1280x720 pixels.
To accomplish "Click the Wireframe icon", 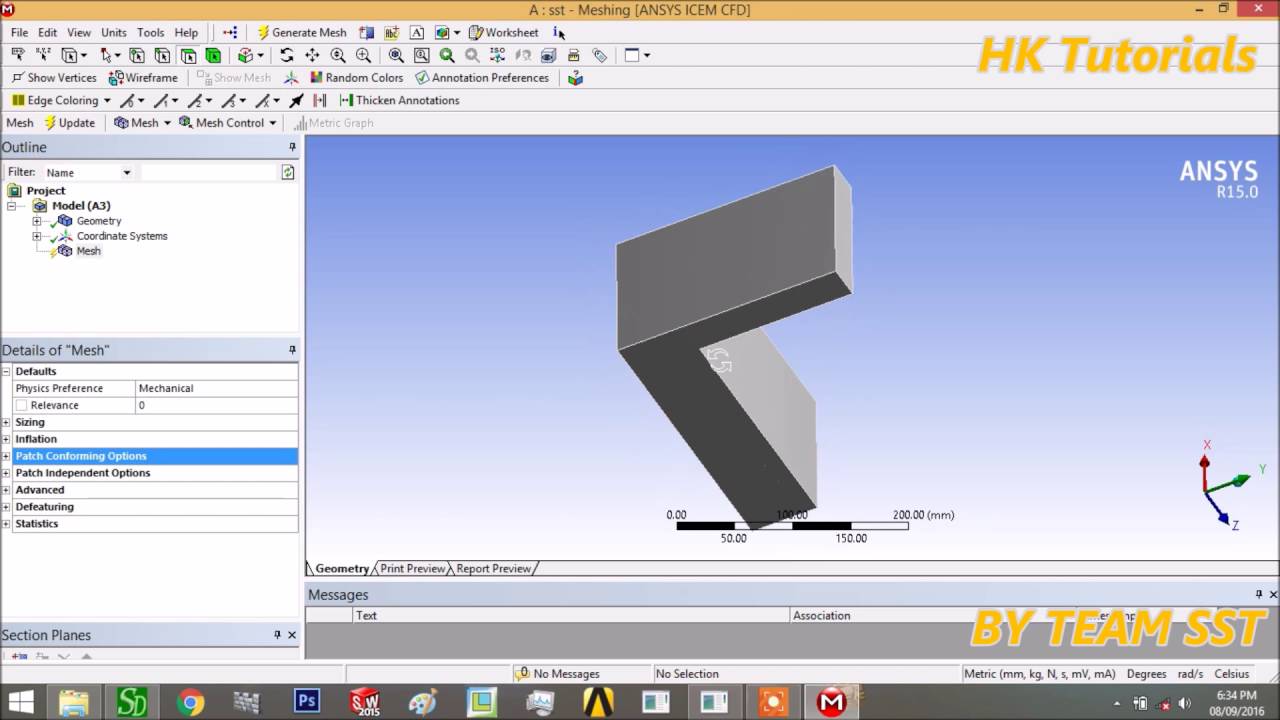I will coord(116,77).
